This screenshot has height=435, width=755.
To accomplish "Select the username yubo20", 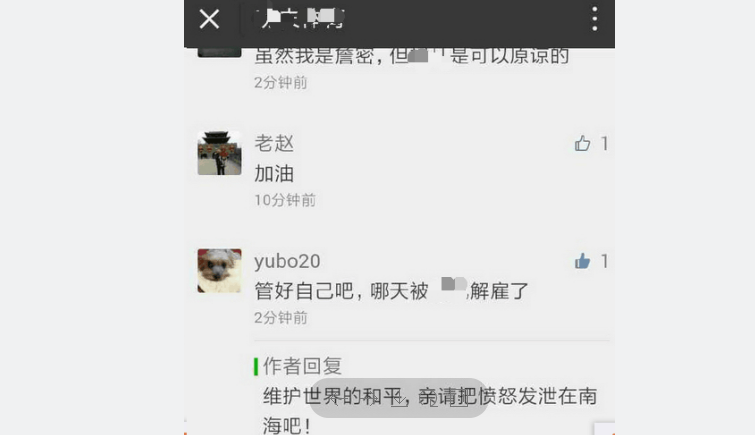I will 287,261.
